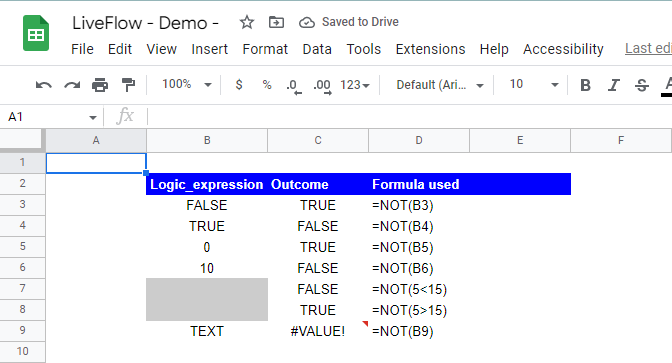This screenshot has width=672, height=363.
Task: Expand the Default (Arial) font dropdown
Action: [440, 85]
